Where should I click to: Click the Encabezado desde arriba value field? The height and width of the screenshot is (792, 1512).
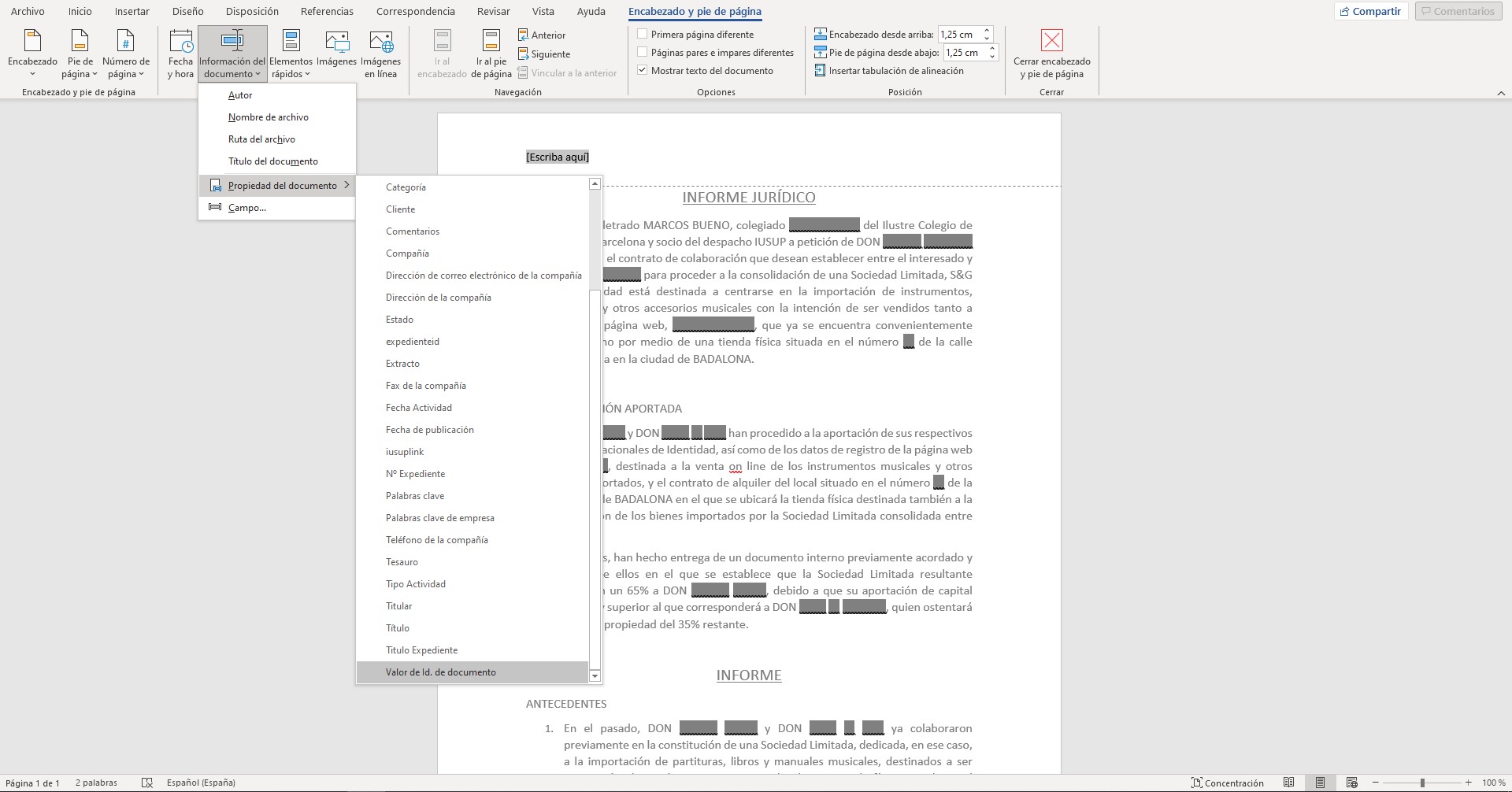(x=959, y=34)
